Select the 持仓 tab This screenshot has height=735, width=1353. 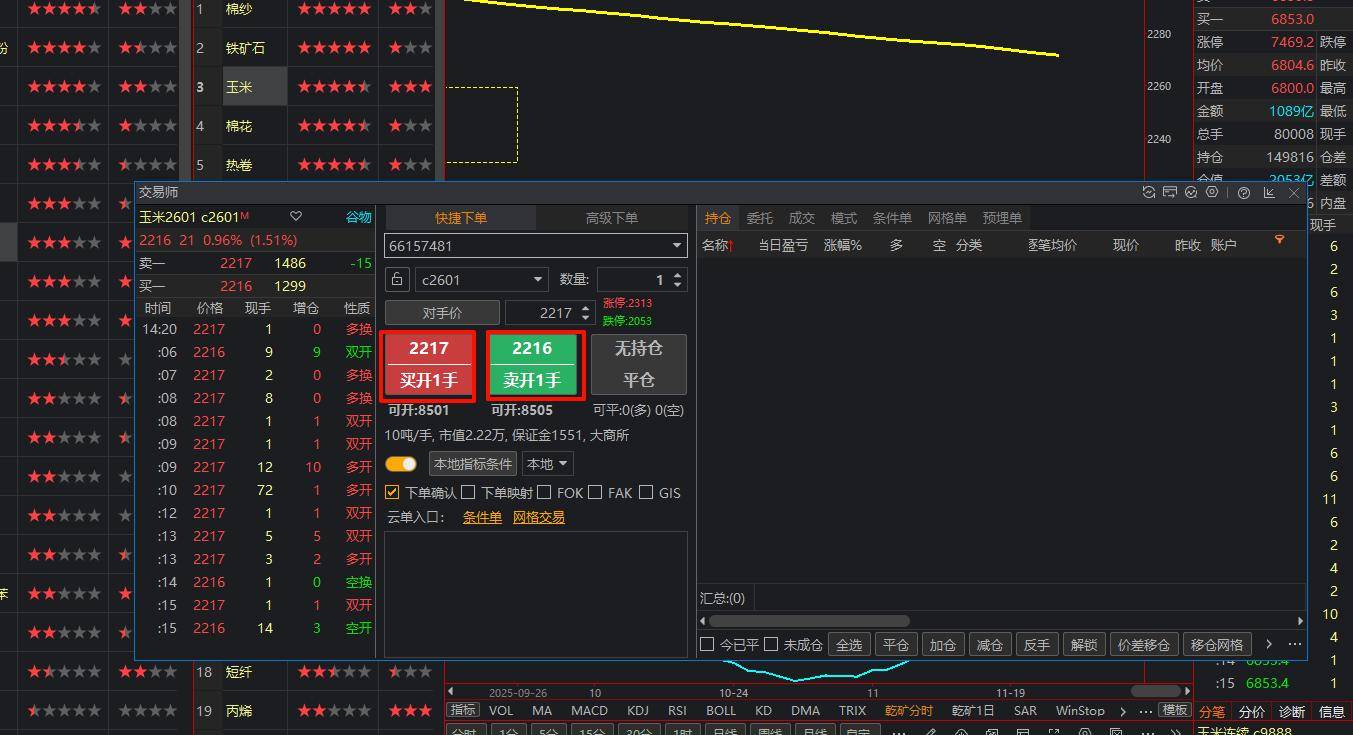[x=718, y=218]
